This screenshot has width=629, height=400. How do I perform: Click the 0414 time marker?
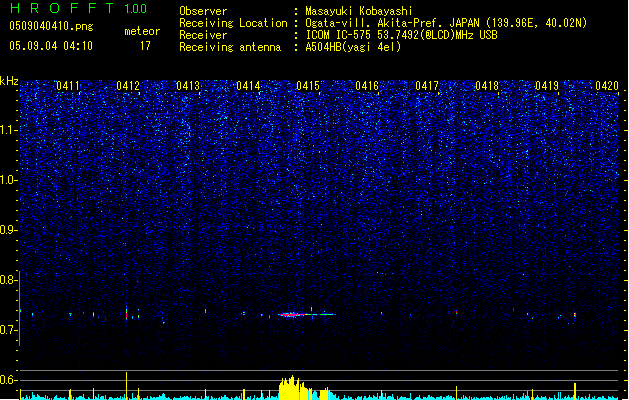coord(248,86)
